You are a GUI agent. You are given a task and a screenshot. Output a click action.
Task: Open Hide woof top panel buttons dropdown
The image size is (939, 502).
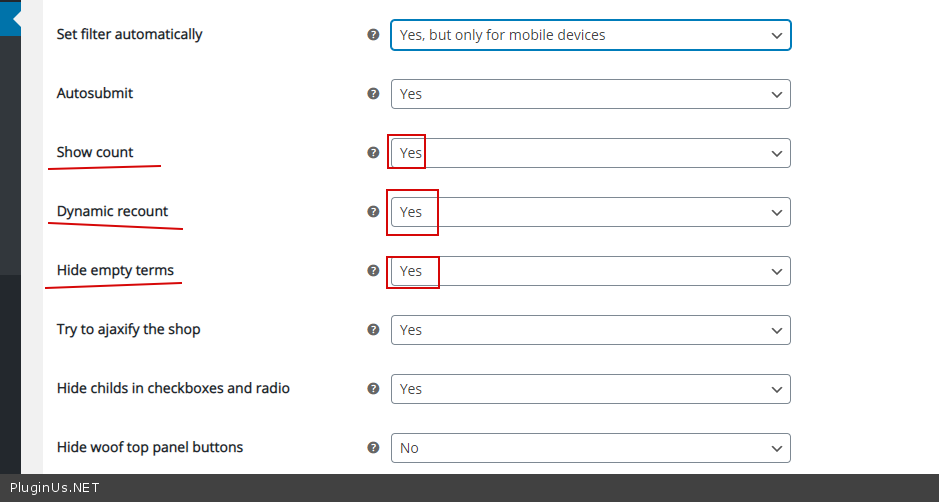tap(590, 448)
